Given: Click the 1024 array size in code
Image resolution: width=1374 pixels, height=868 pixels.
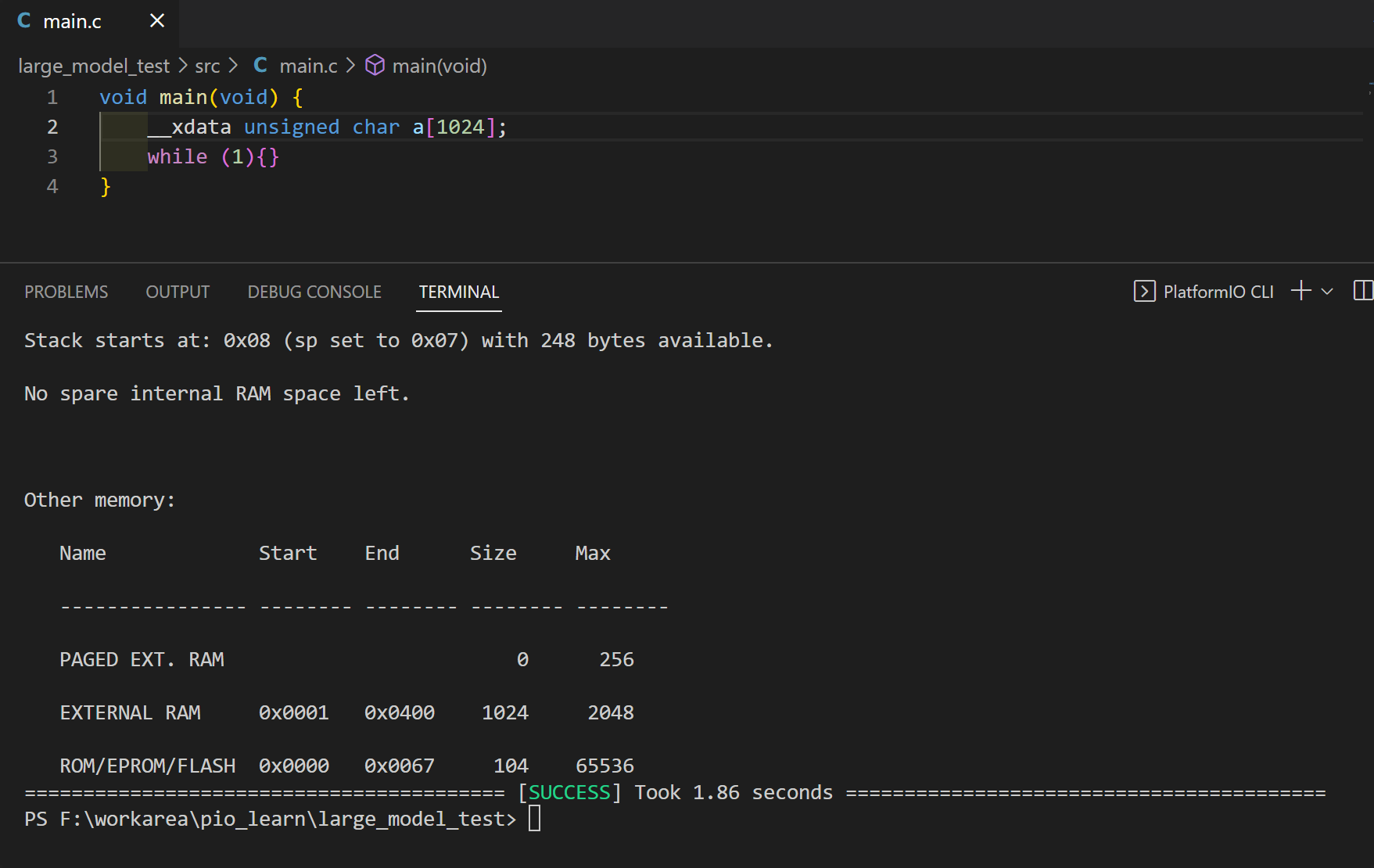Looking at the screenshot, I should click(460, 127).
